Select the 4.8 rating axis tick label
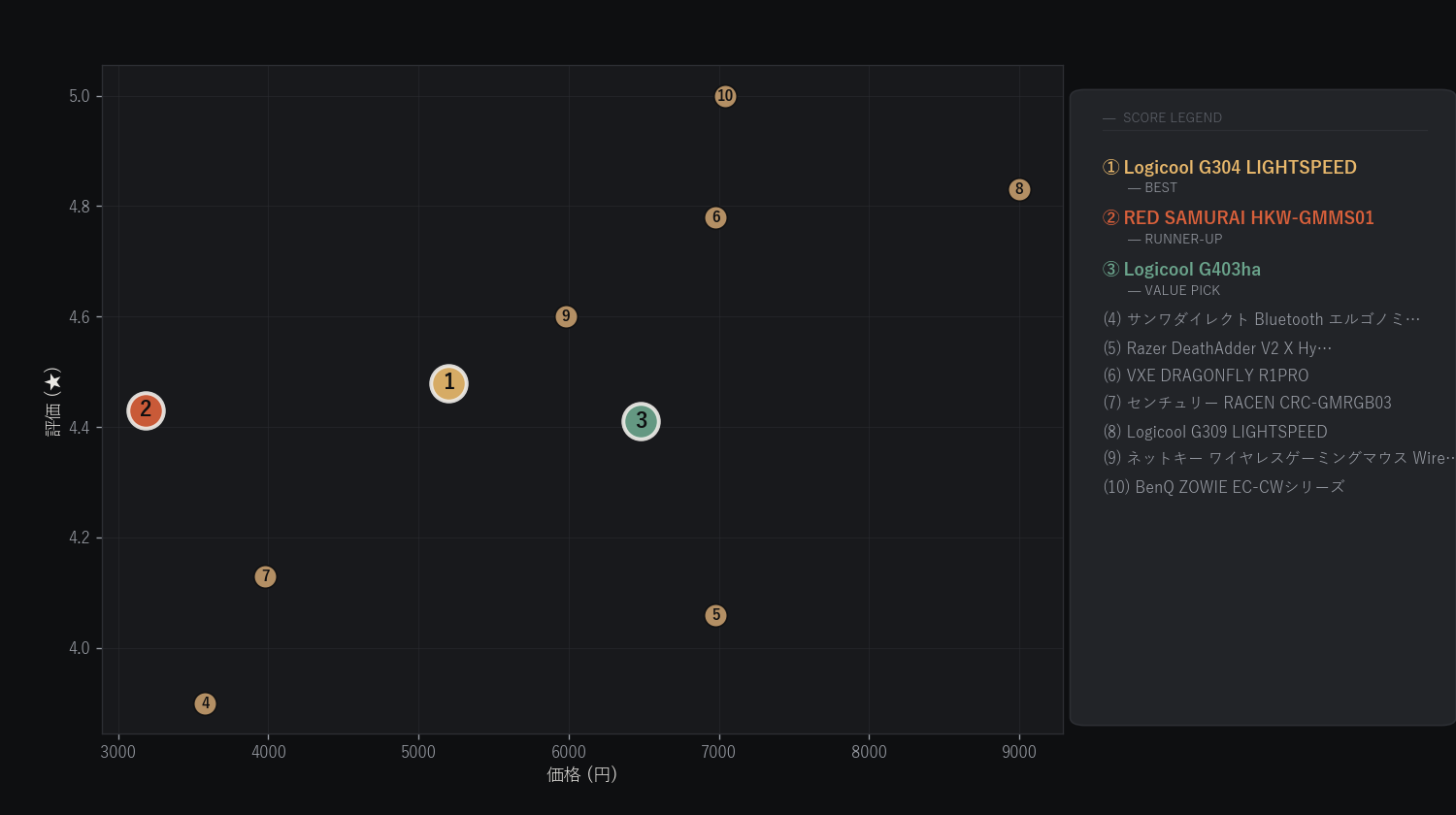Image resolution: width=1456 pixels, height=815 pixels. coord(80,207)
